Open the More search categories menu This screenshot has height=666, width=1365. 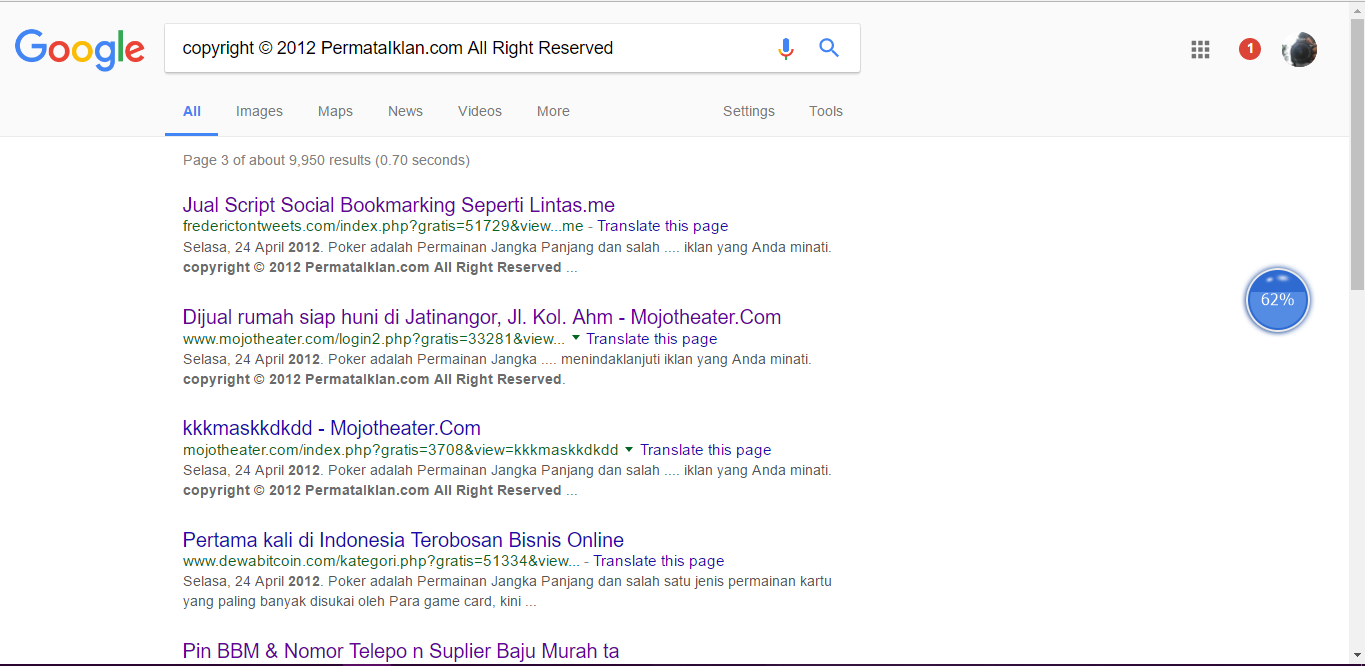[x=553, y=111]
